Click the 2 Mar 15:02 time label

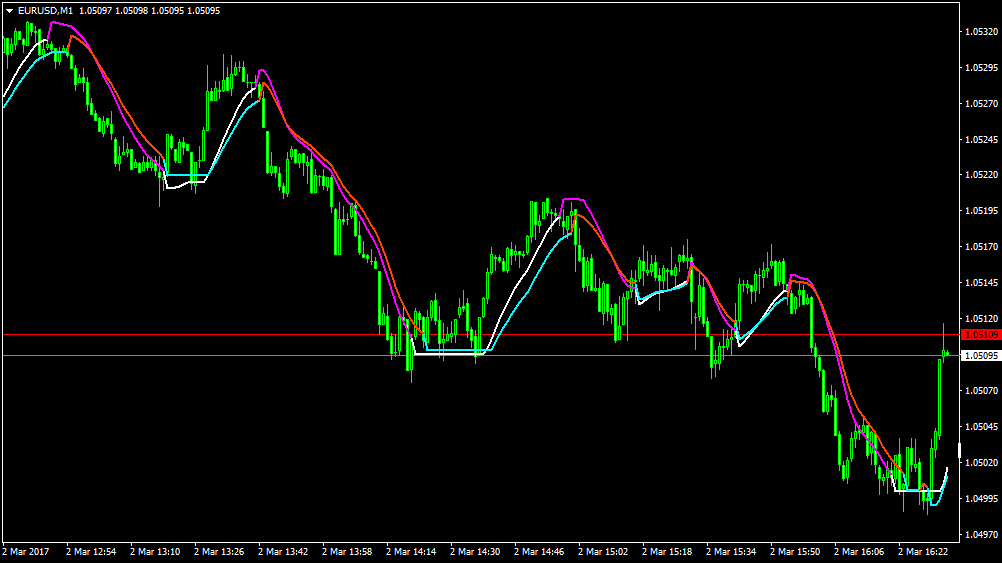click(x=603, y=551)
